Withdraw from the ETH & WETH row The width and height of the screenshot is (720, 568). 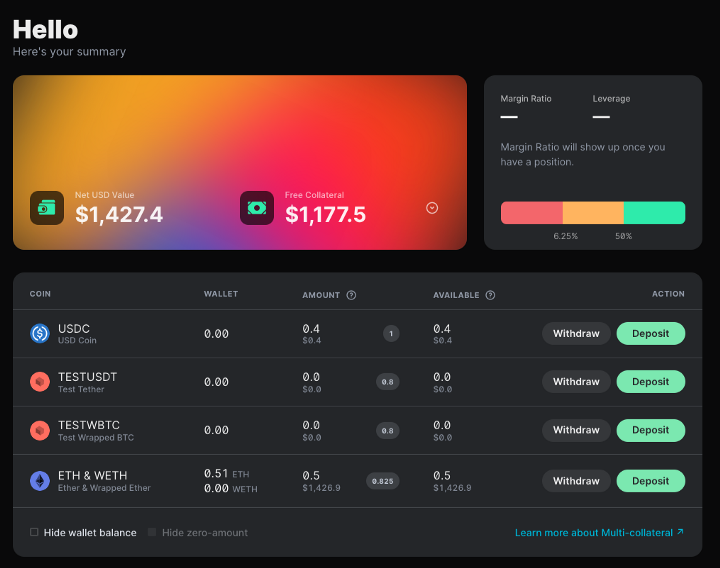point(576,481)
